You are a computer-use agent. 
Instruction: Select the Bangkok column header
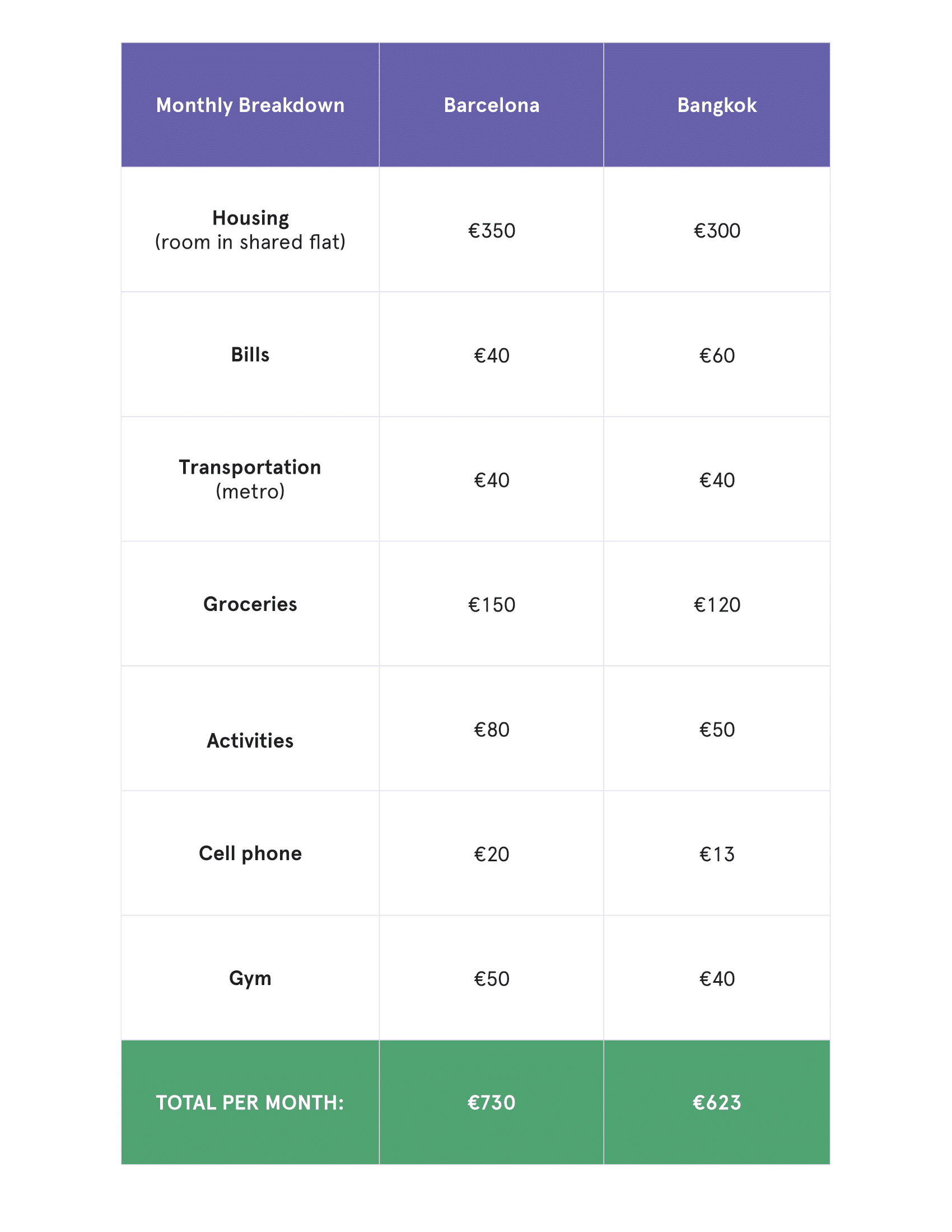[x=716, y=105]
